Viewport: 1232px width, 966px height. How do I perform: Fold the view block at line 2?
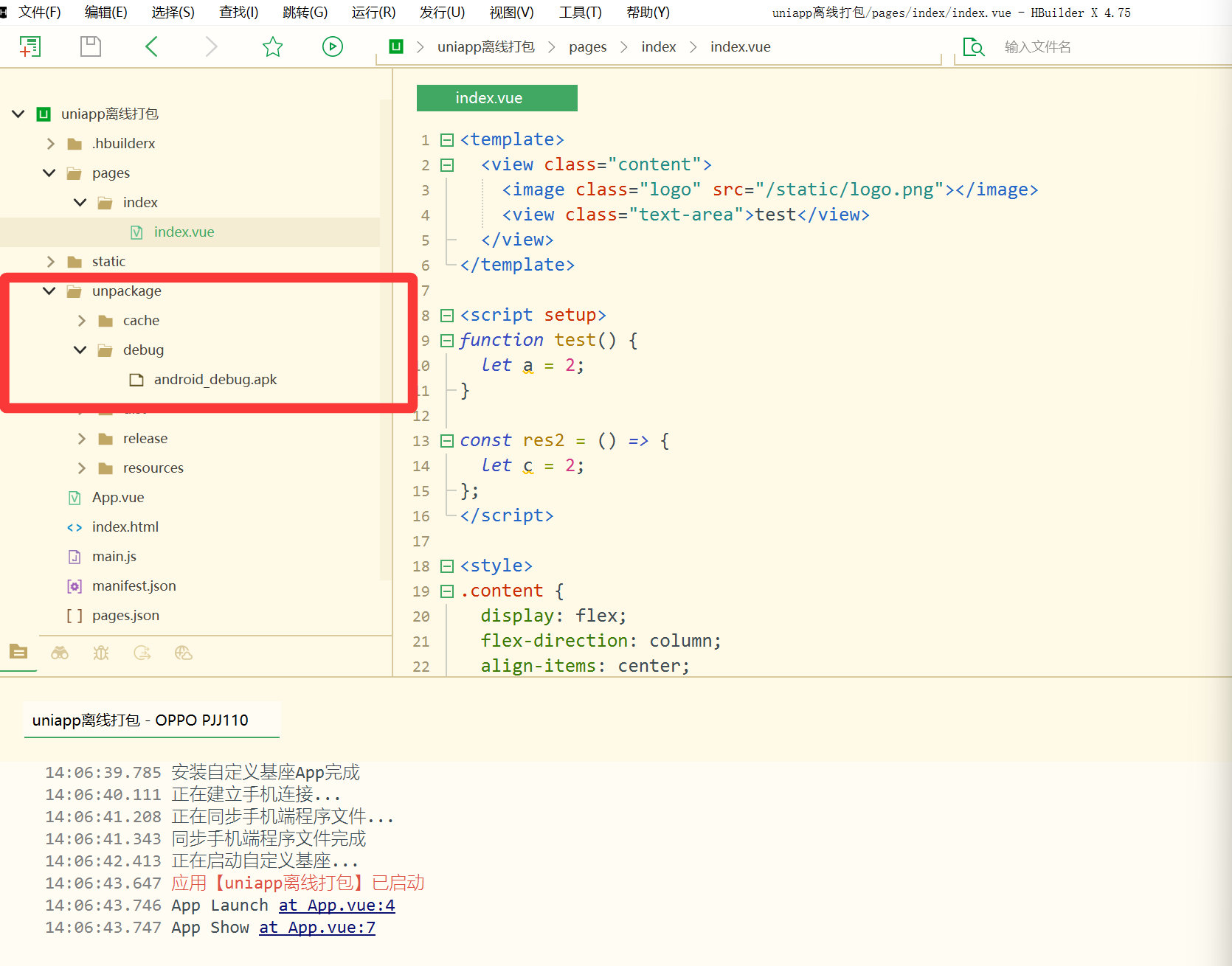coord(447,165)
